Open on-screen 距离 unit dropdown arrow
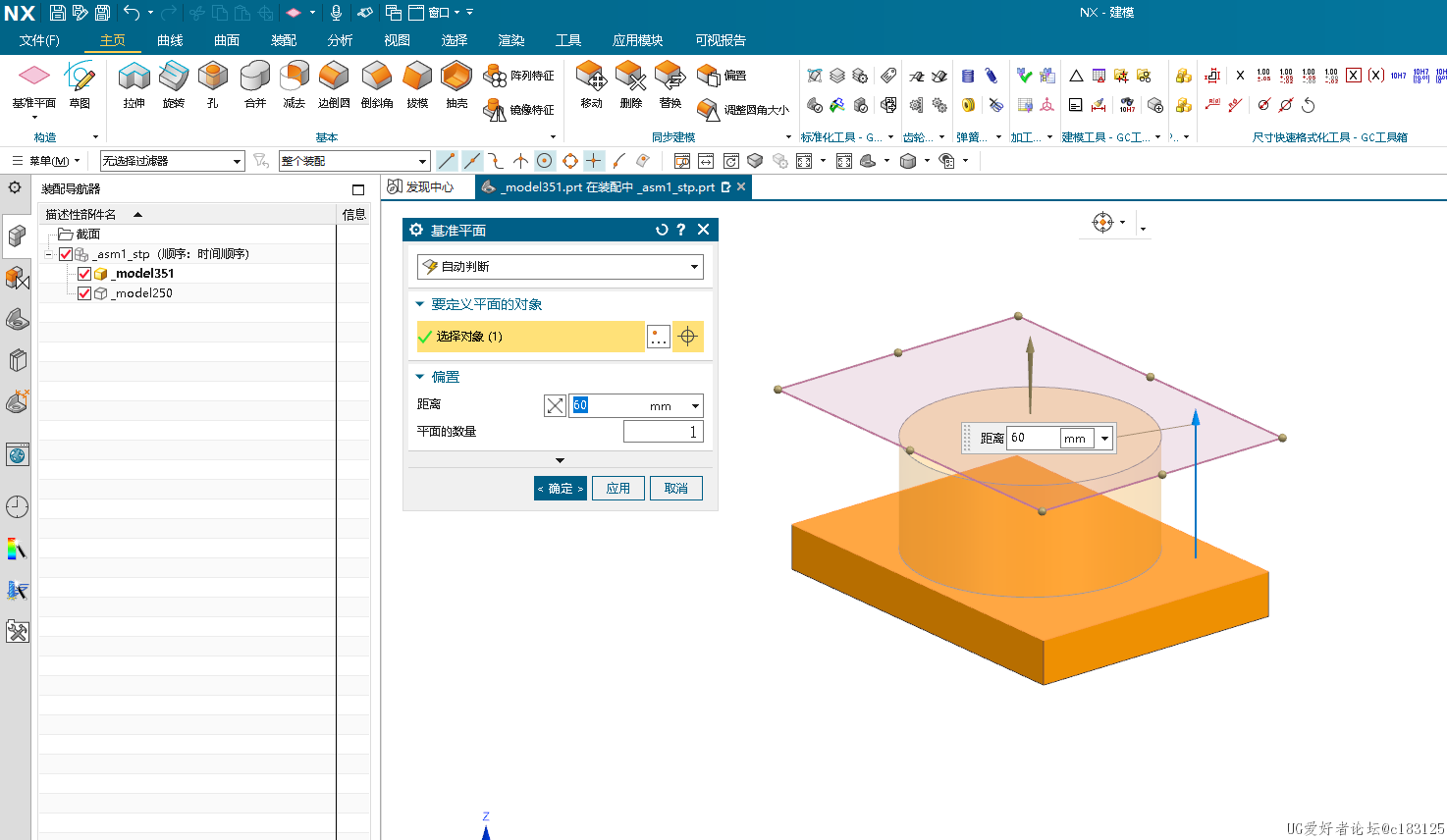 pyautogui.click(x=1105, y=439)
